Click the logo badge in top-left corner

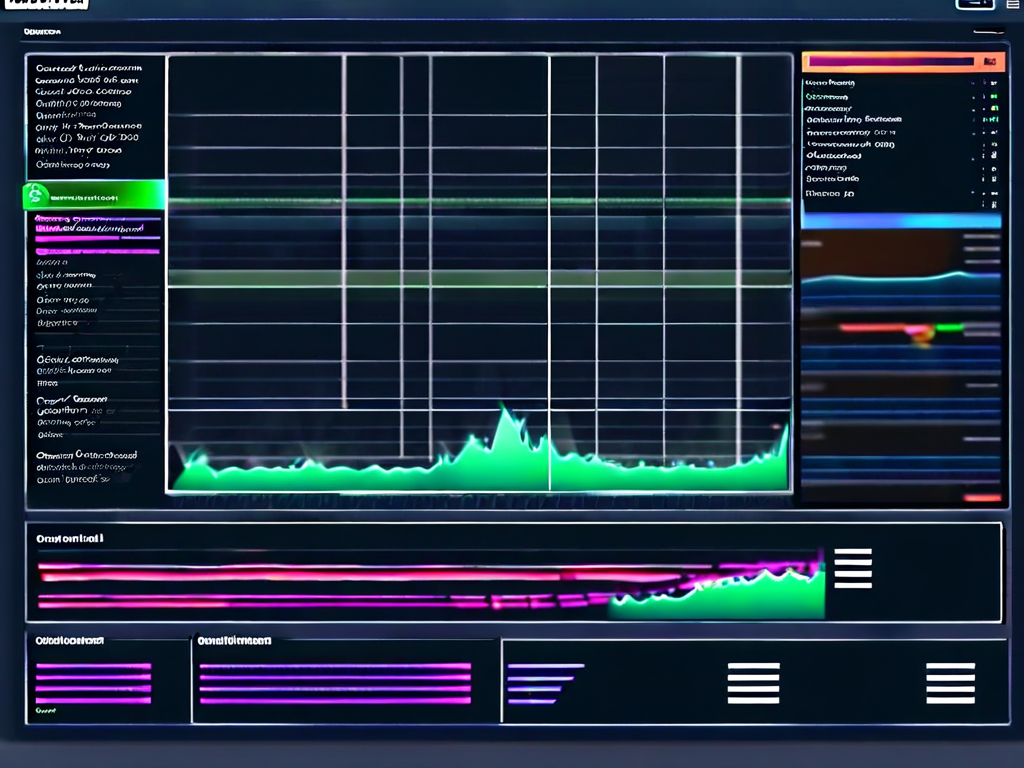(45, 4)
